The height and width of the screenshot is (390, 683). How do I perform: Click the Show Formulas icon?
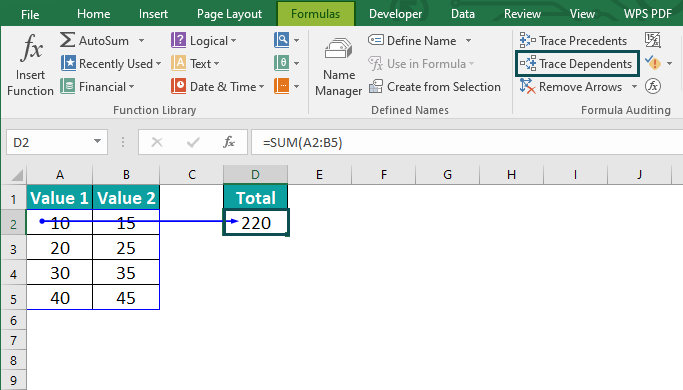coord(653,40)
